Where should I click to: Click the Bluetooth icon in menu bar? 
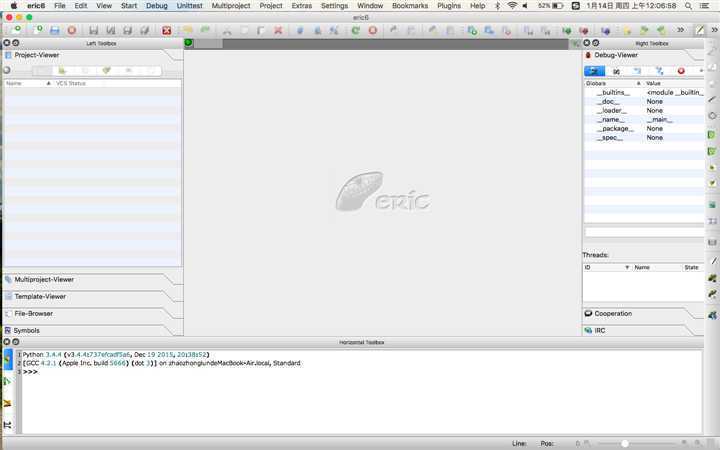coord(497,6)
